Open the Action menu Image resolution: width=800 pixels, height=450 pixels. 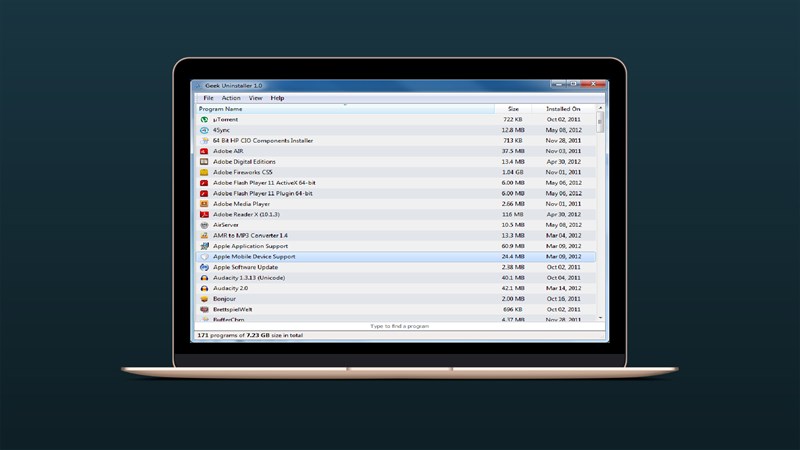pyautogui.click(x=231, y=98)
